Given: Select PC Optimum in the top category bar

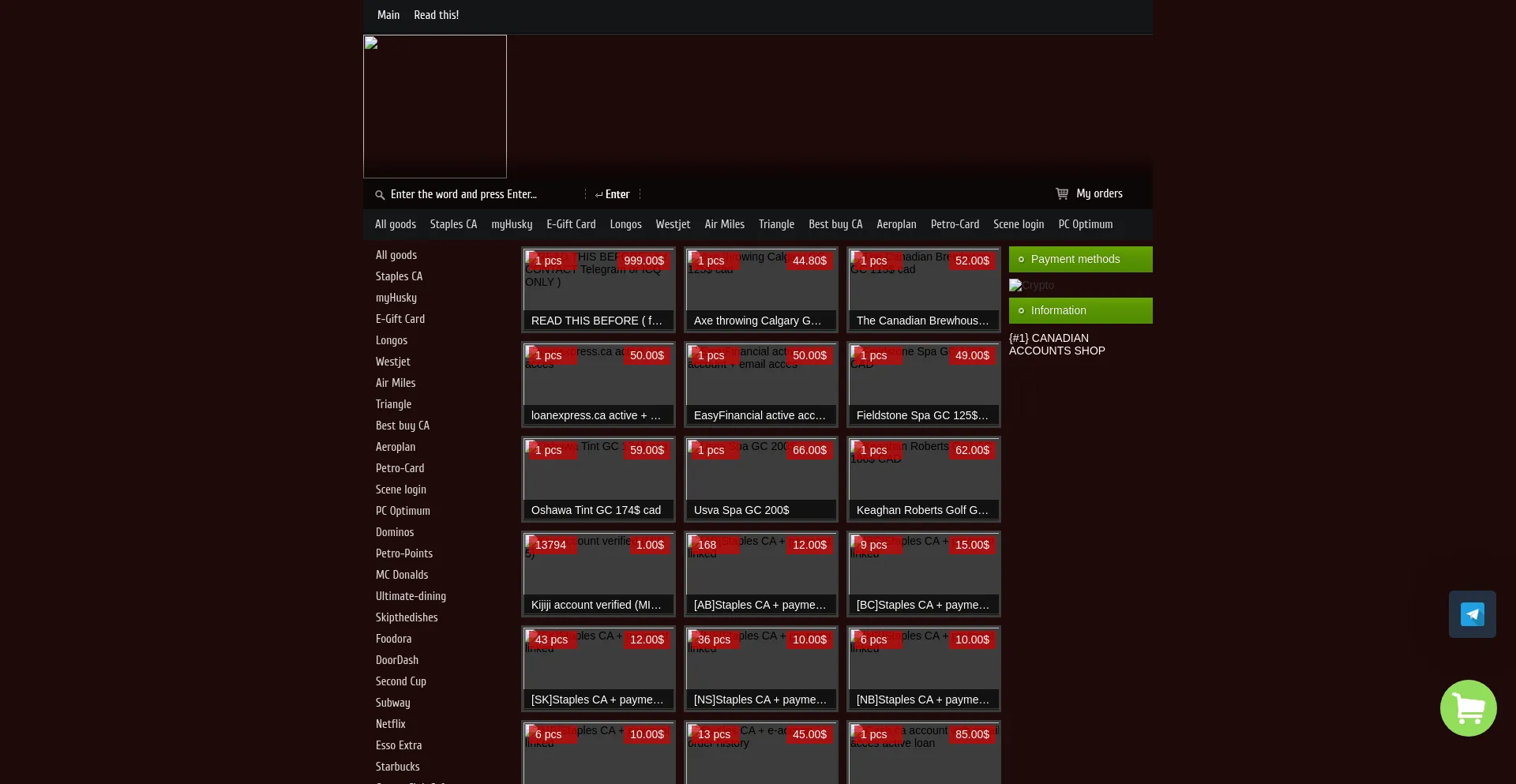Looking at the screenshot, I should pyautogui.click(x=1085, y=224).
